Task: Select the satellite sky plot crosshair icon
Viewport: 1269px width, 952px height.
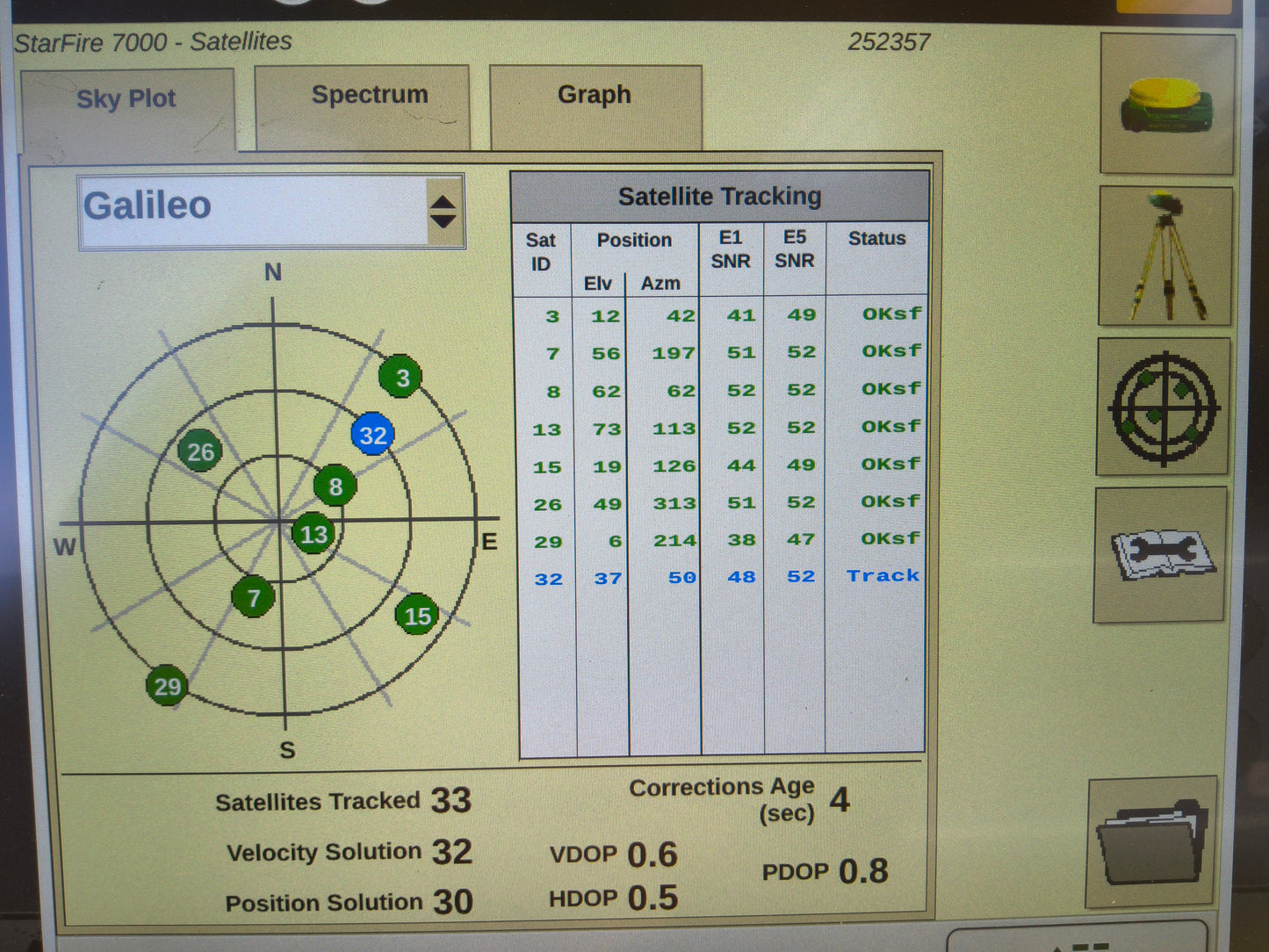Action: [x=1164, y=407]
